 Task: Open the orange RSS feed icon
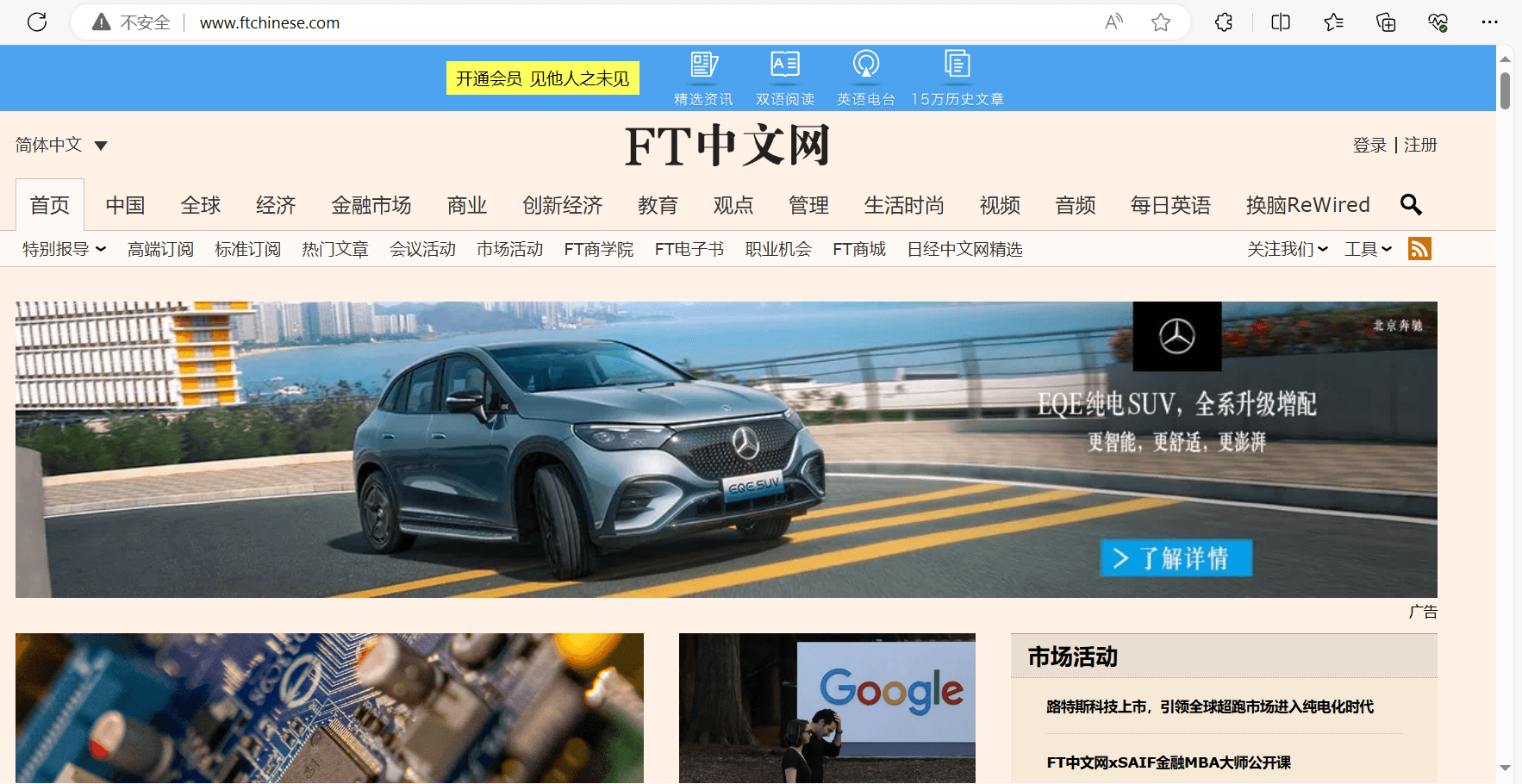[x=1419, y=249]
